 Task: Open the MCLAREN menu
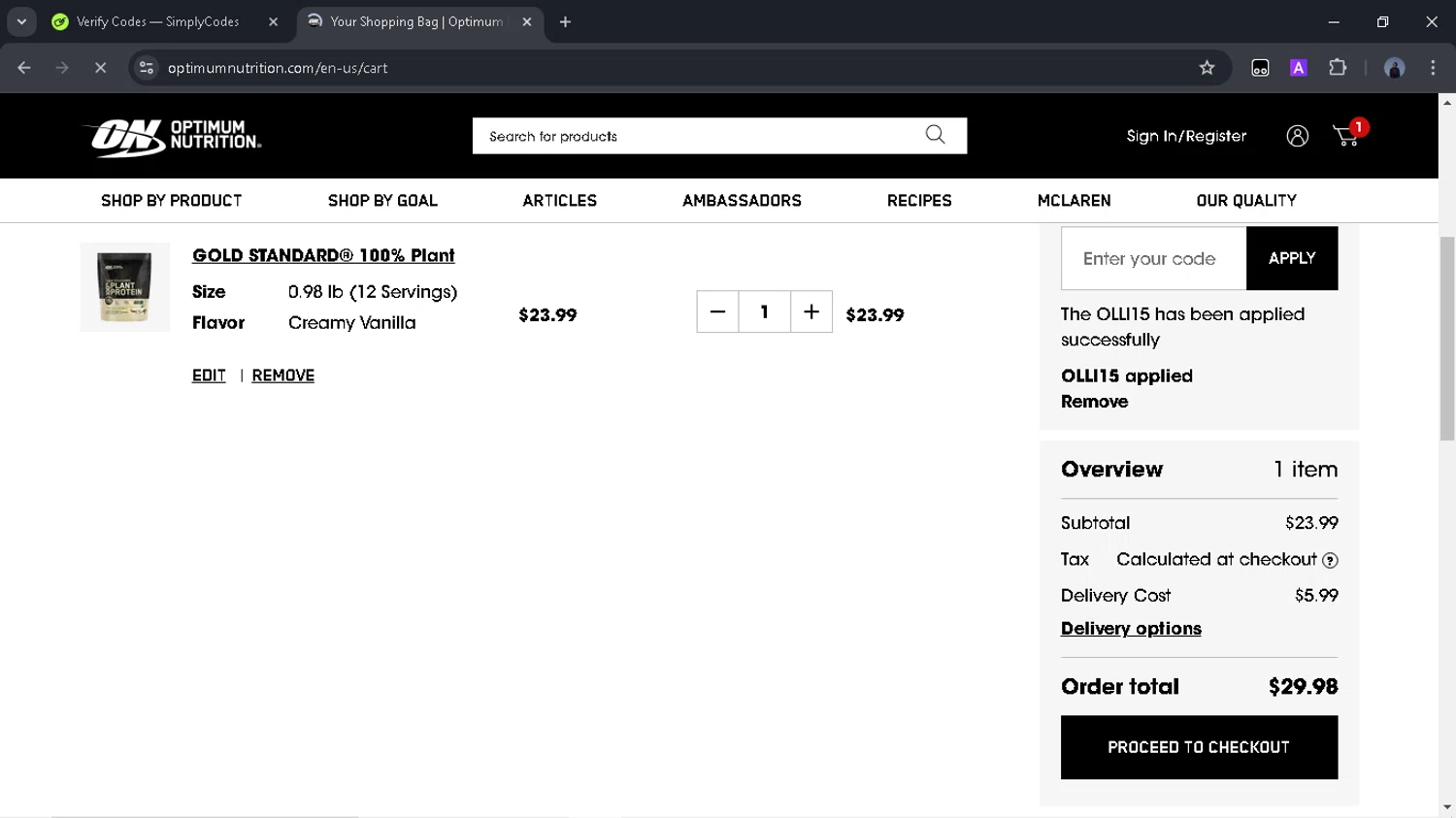(x=1074, y=201)
